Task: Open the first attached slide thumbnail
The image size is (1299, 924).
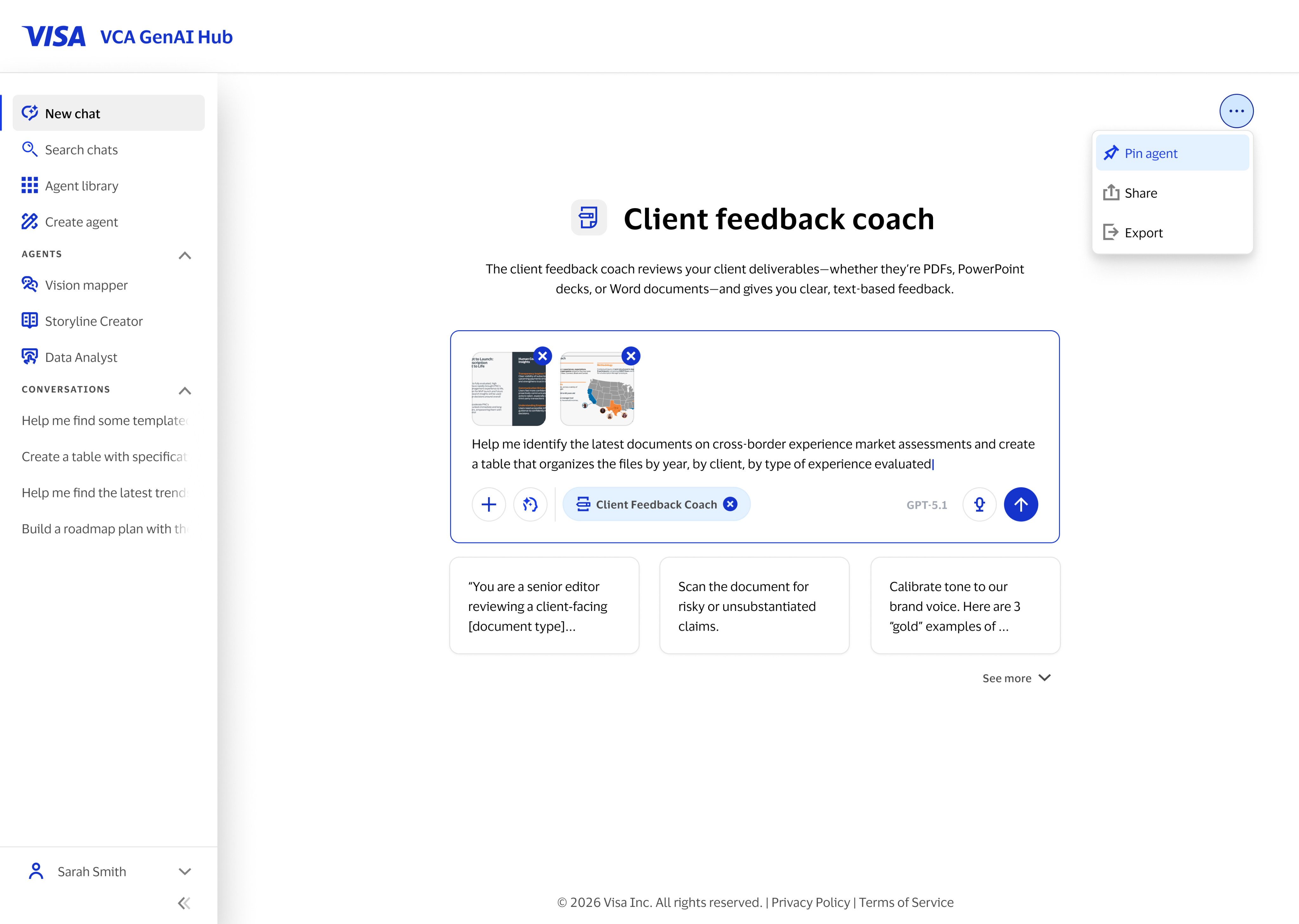Action: click(508, 389)
